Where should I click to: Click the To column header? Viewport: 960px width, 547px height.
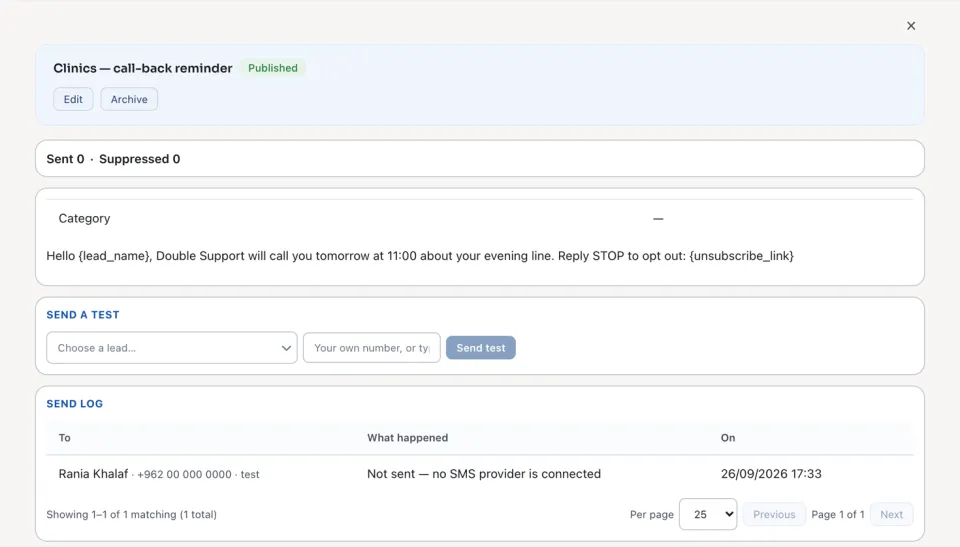(64, 438)
